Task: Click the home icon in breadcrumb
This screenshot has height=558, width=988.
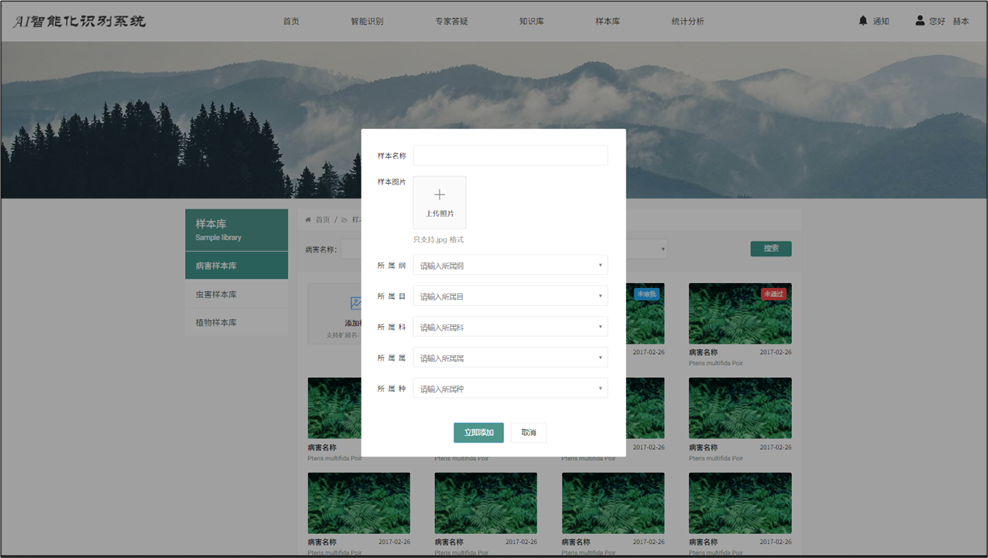Action: (x=308, y=220)
